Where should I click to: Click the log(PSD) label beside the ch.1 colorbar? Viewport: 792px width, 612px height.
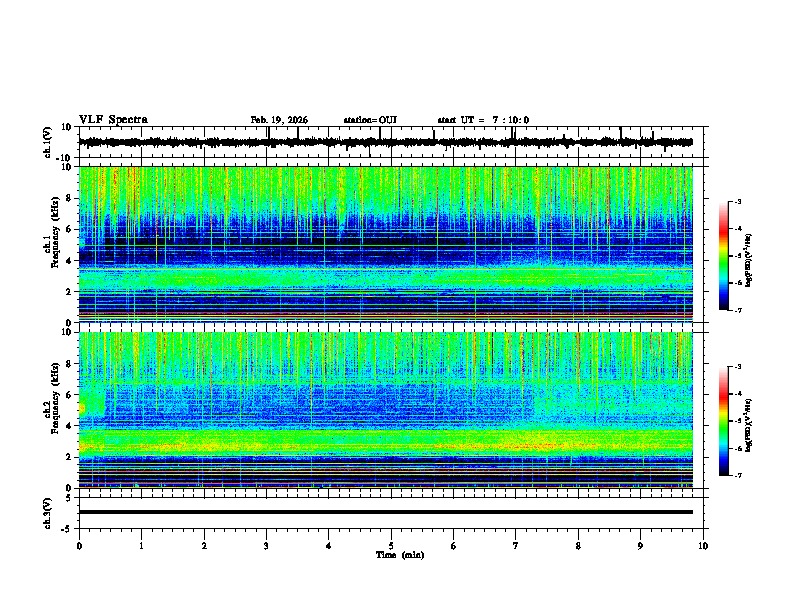(x=749, y=261)
